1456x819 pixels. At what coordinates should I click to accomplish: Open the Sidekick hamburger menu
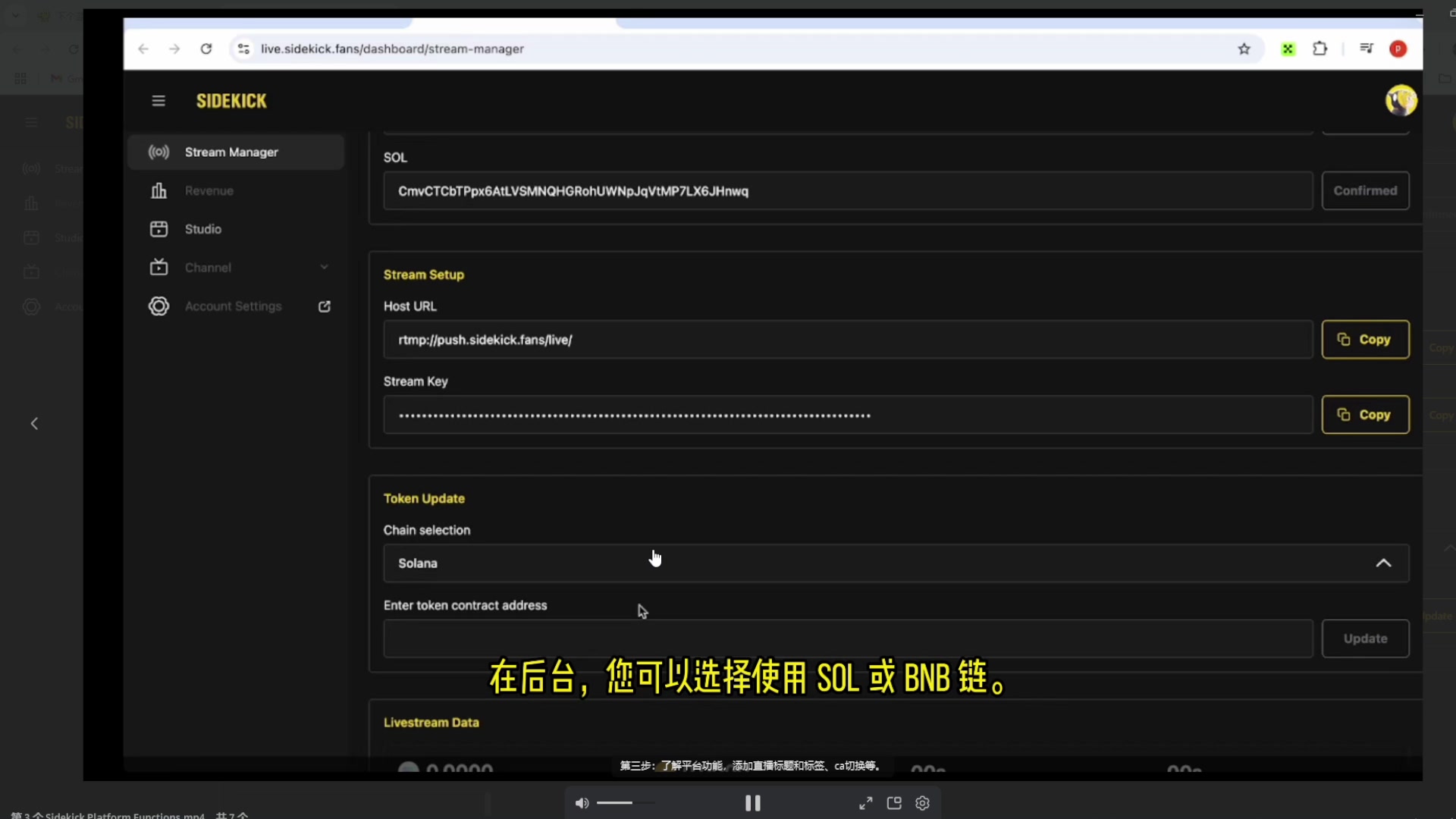pyautogui.click(x=158, y=101)
